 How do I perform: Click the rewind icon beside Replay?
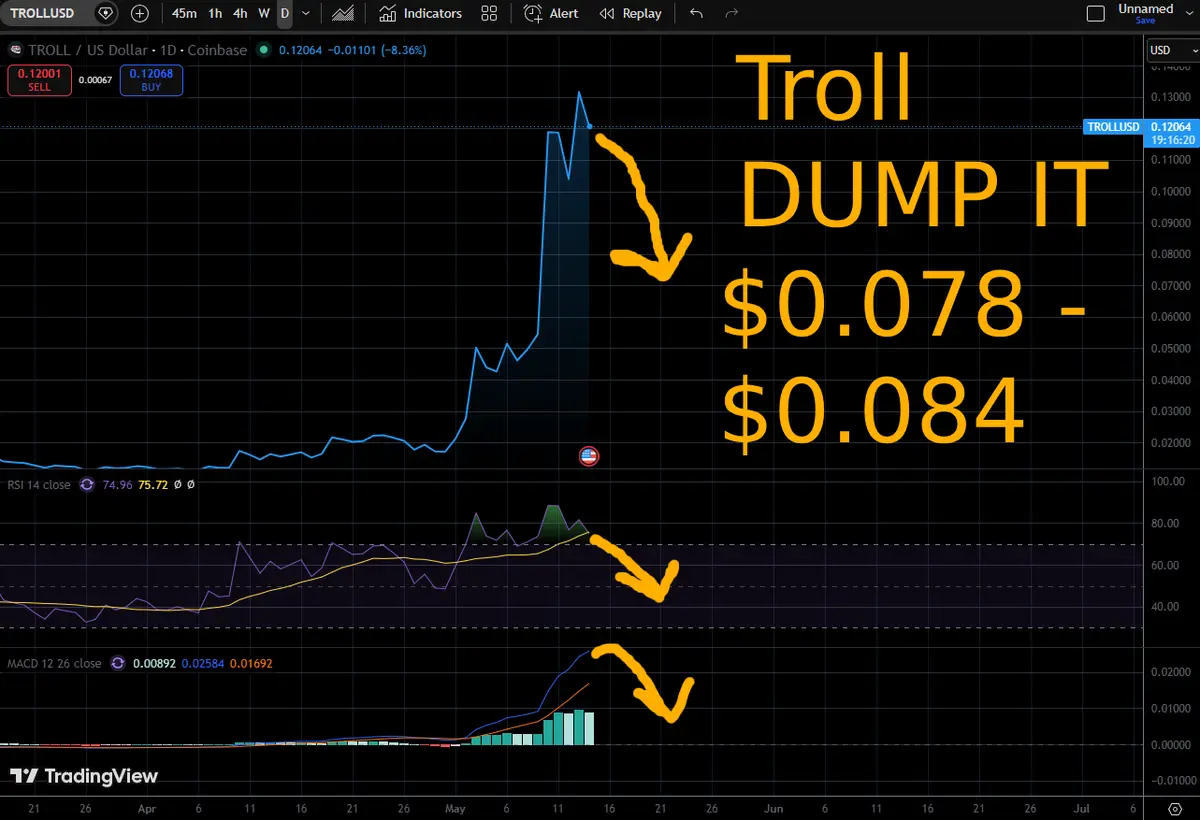tap(607, 14)
